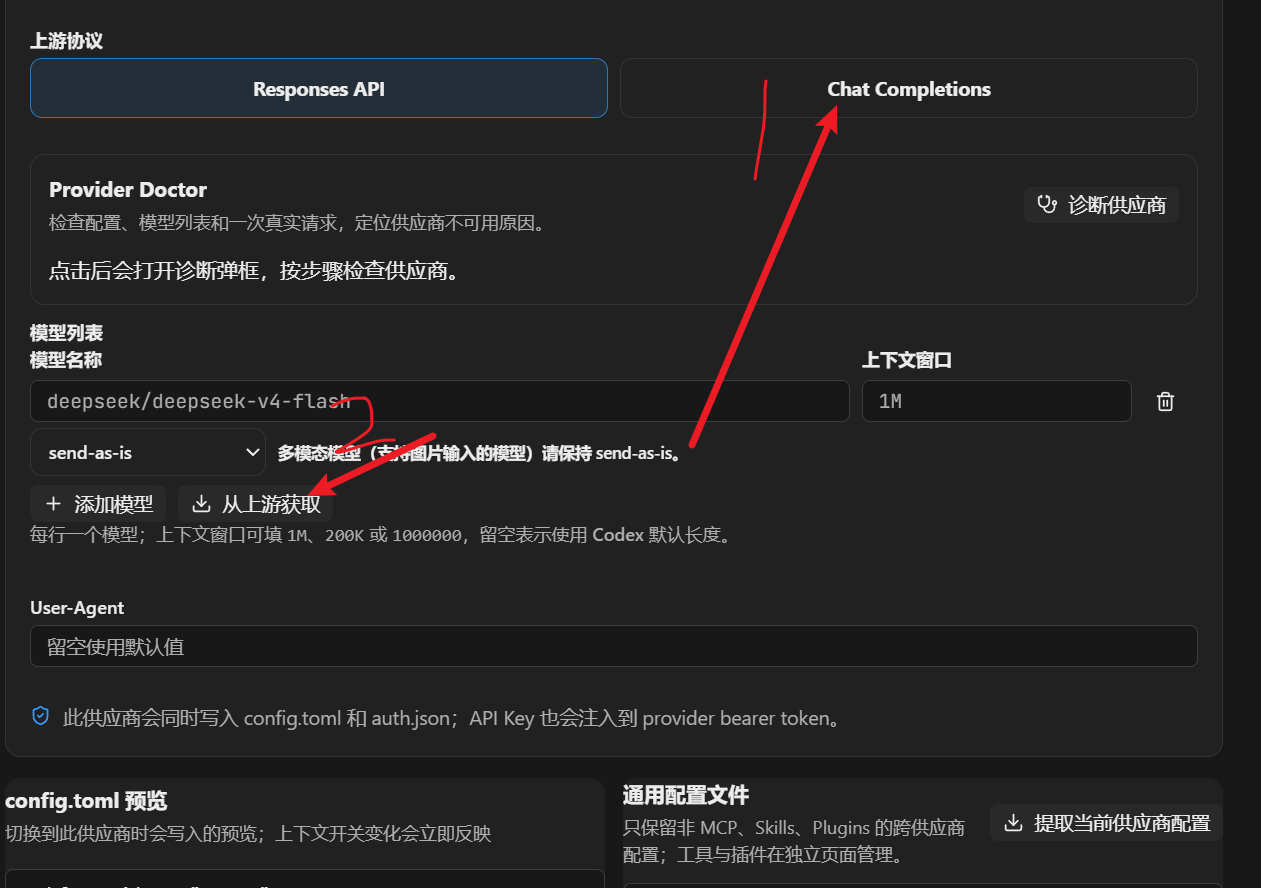Open the 诊断供应商 provider diagnosis
The image size is (1261, 888).
1102,205
